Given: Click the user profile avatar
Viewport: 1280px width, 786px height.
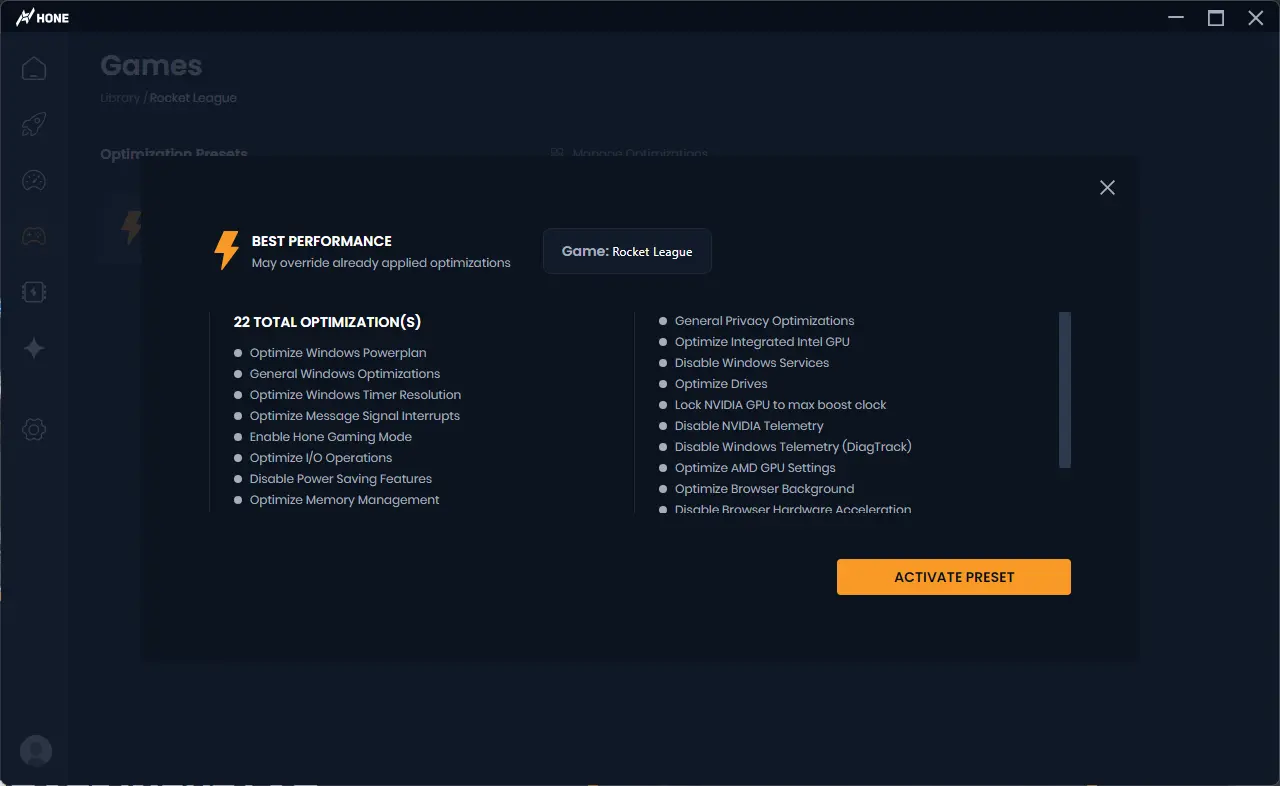Looking at the screenshot, I should [36, 751].
